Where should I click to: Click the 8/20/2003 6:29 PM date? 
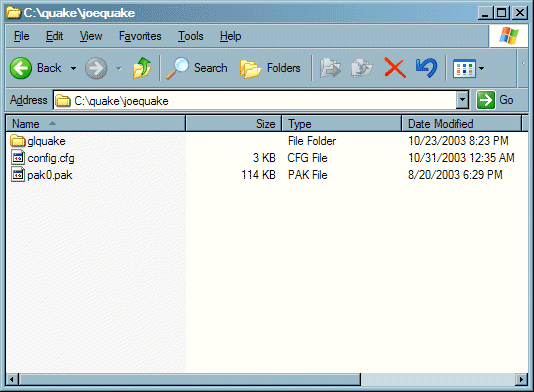[455, 175]
